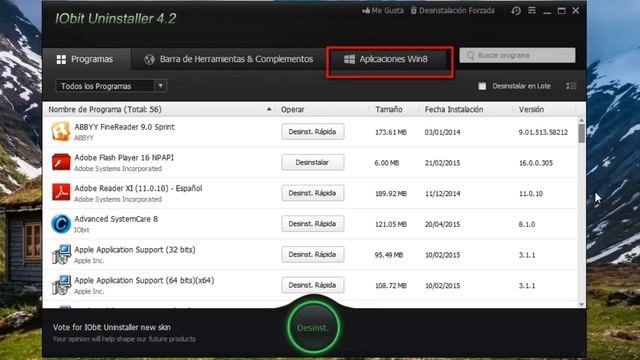Image resolution: width=640 pixels, height=360 pixels.
Task: Select Apple Application Support (32 bits) name
Action: (135, 249)
